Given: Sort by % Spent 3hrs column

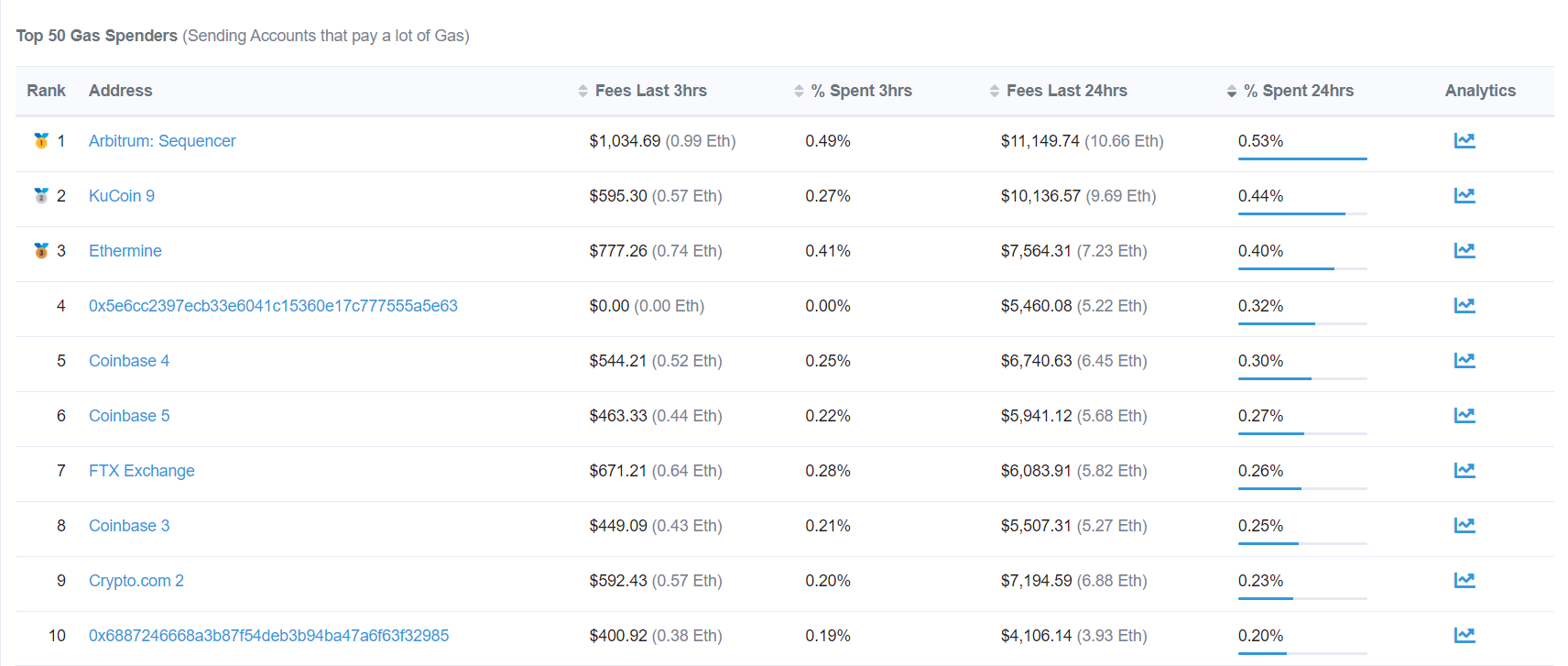Looking at the screenshot, I should point(853,91).
